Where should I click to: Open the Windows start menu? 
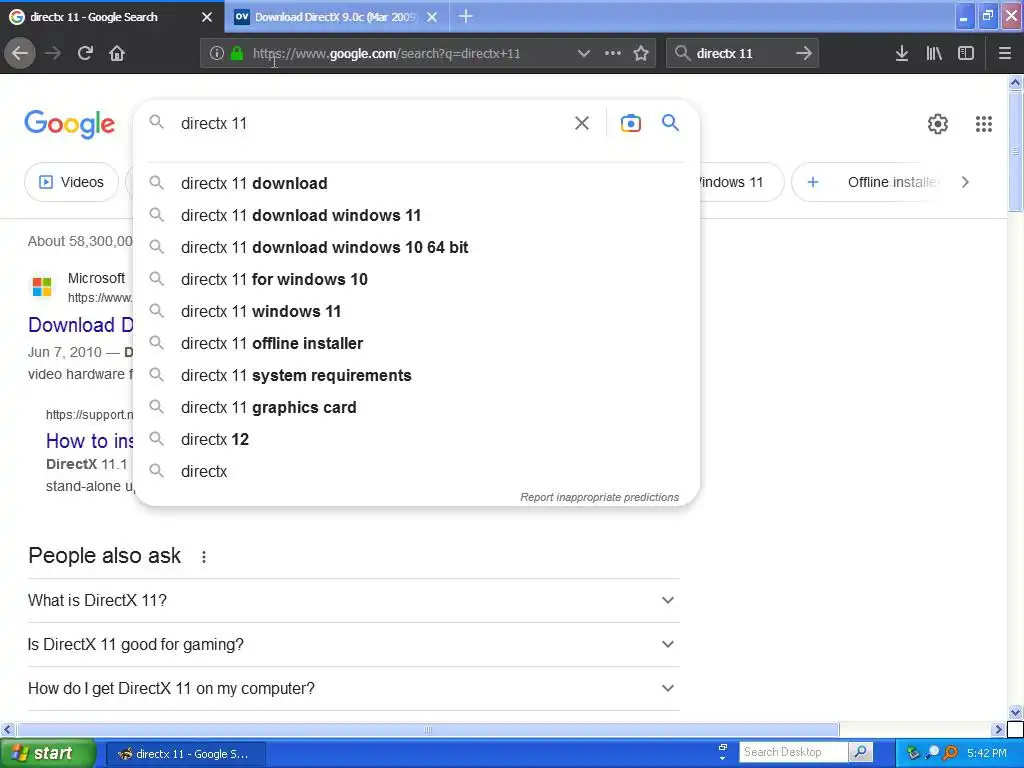(47, 754)
